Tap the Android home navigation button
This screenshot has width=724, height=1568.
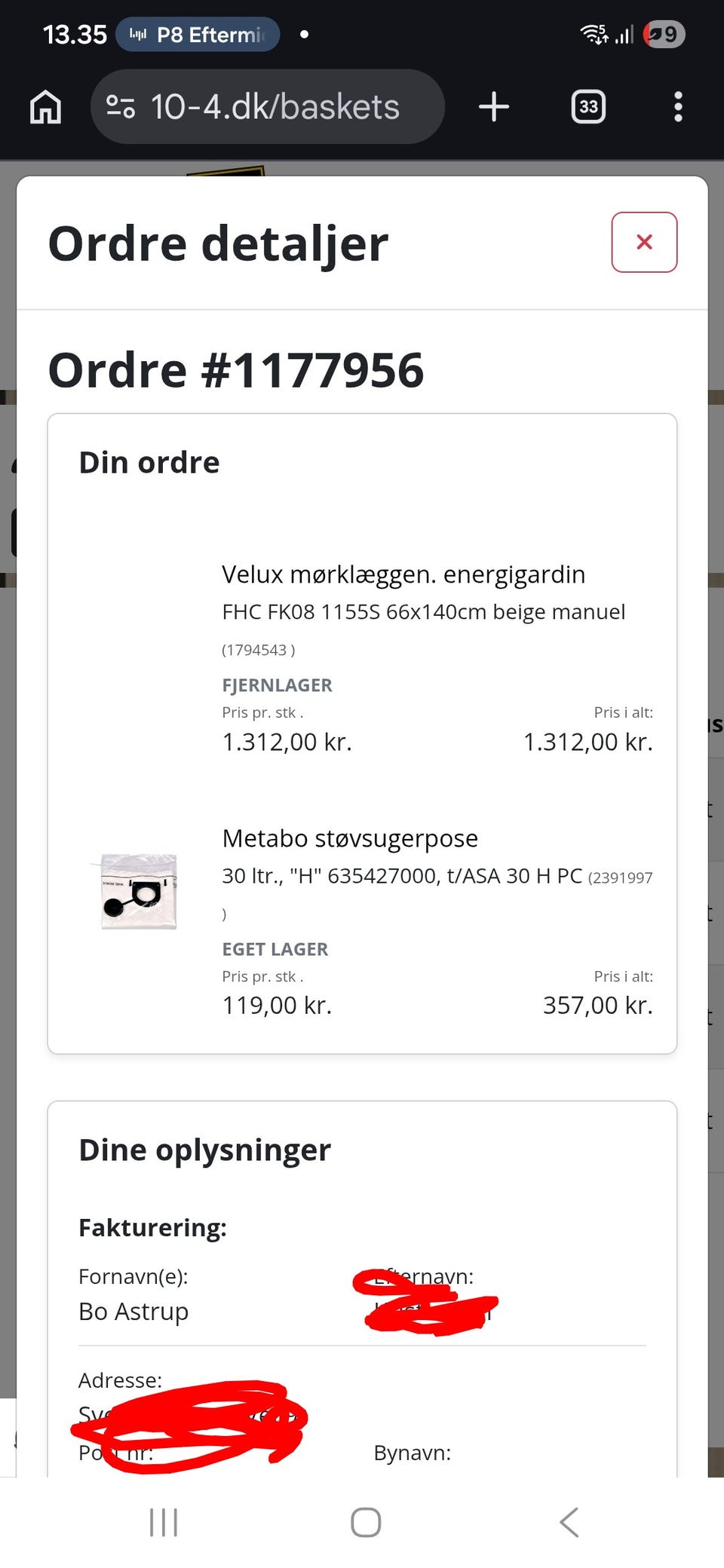pos(366,1522)
